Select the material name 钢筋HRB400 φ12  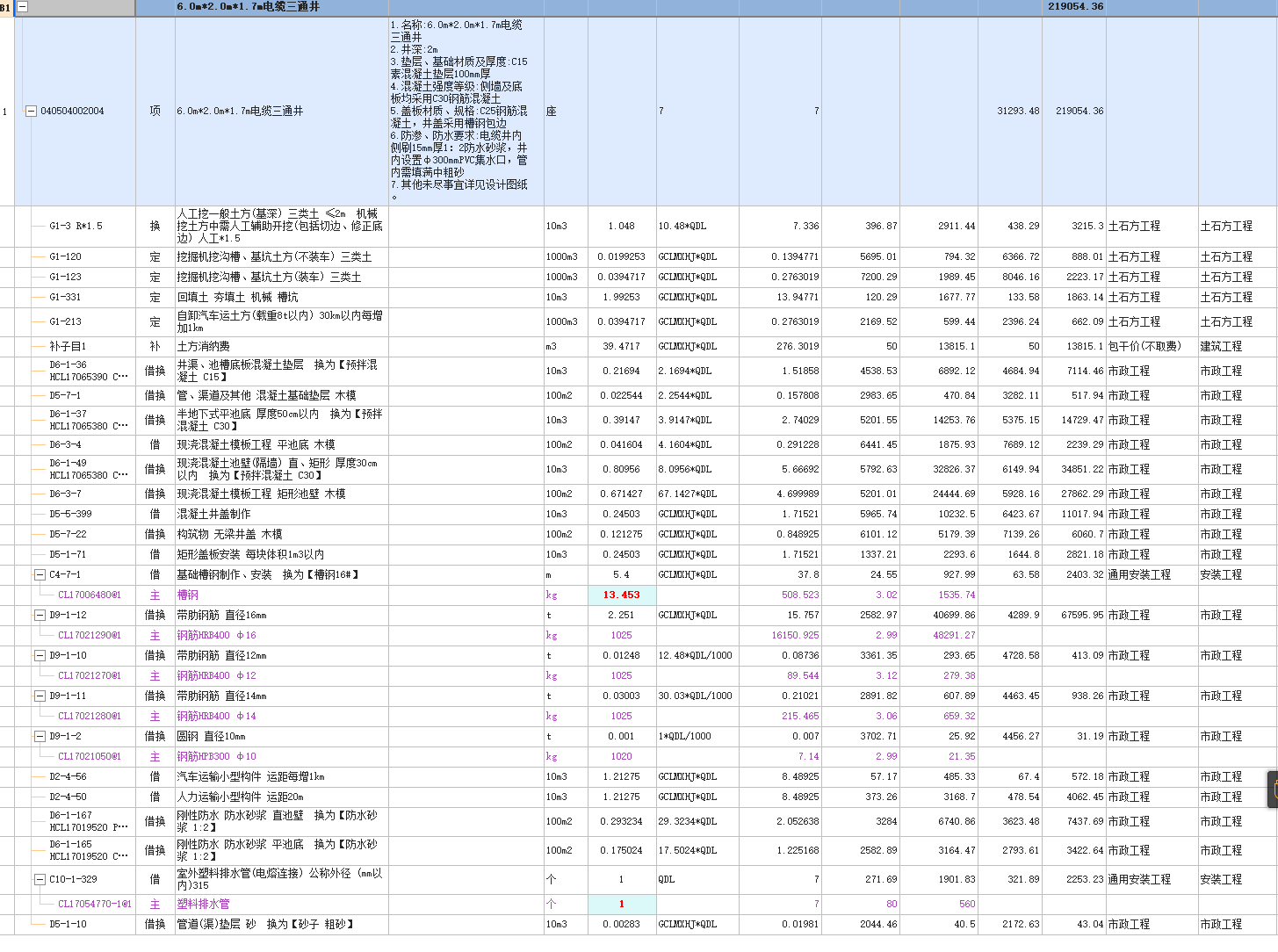coord(217,676)
